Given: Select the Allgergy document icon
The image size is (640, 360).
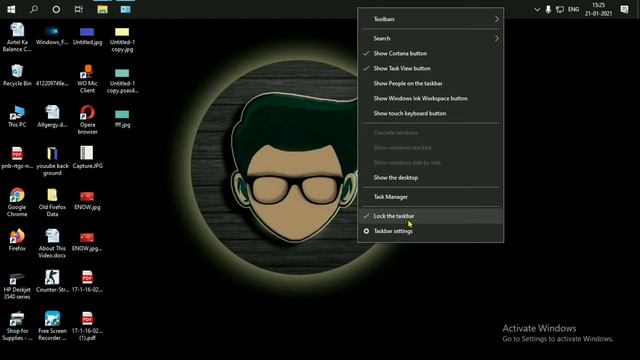Looking at the screenshot, I should (52, 116).
